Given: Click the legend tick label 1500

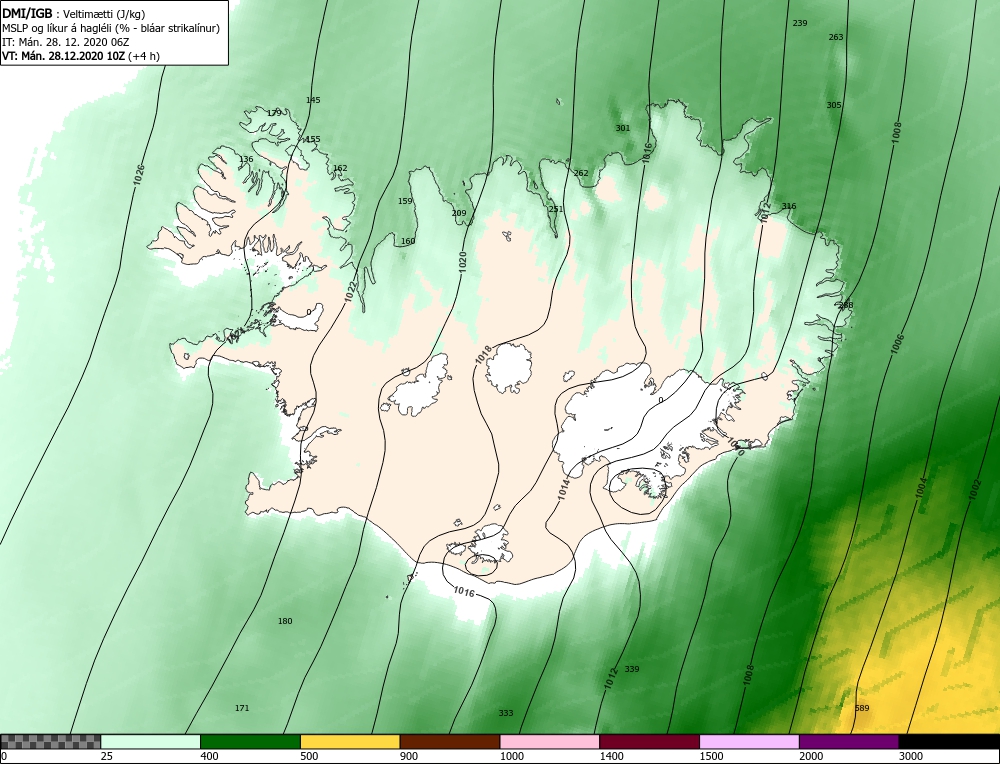Looking at the screenshot, I should tap(710, 756).
